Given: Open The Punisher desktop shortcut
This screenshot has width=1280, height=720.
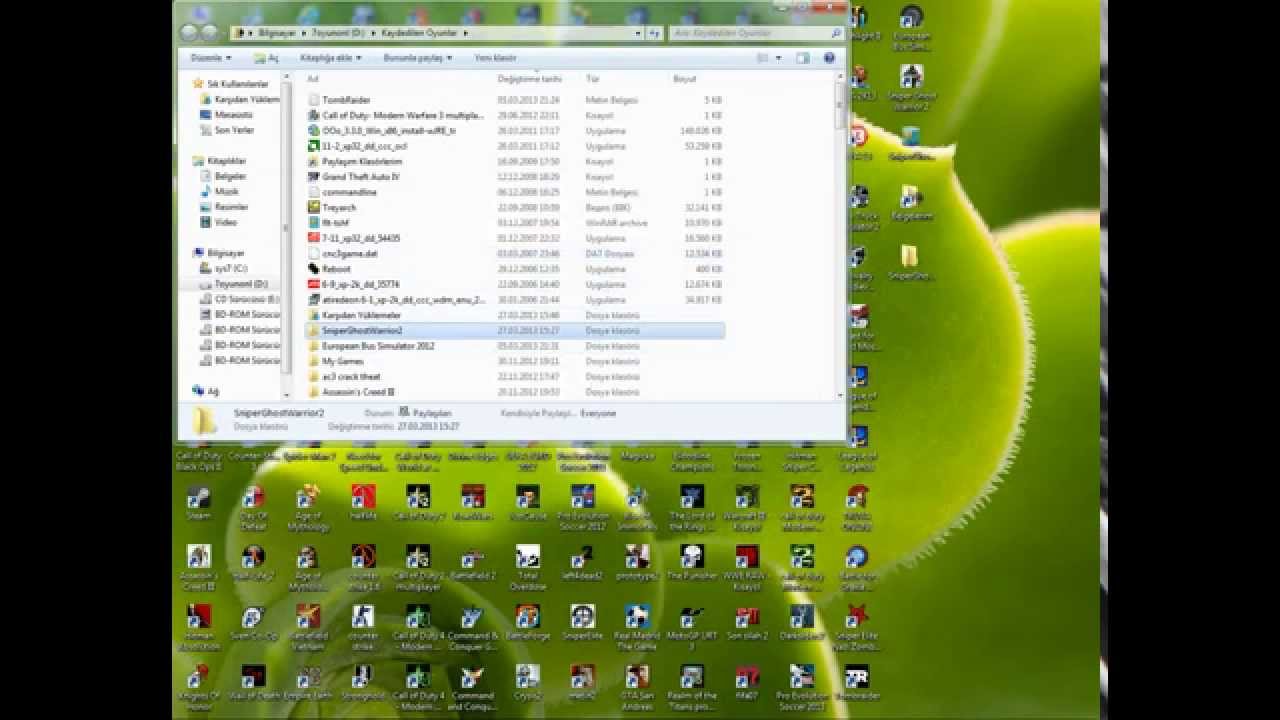Looking at the screenshot, I should pos(691,563).
